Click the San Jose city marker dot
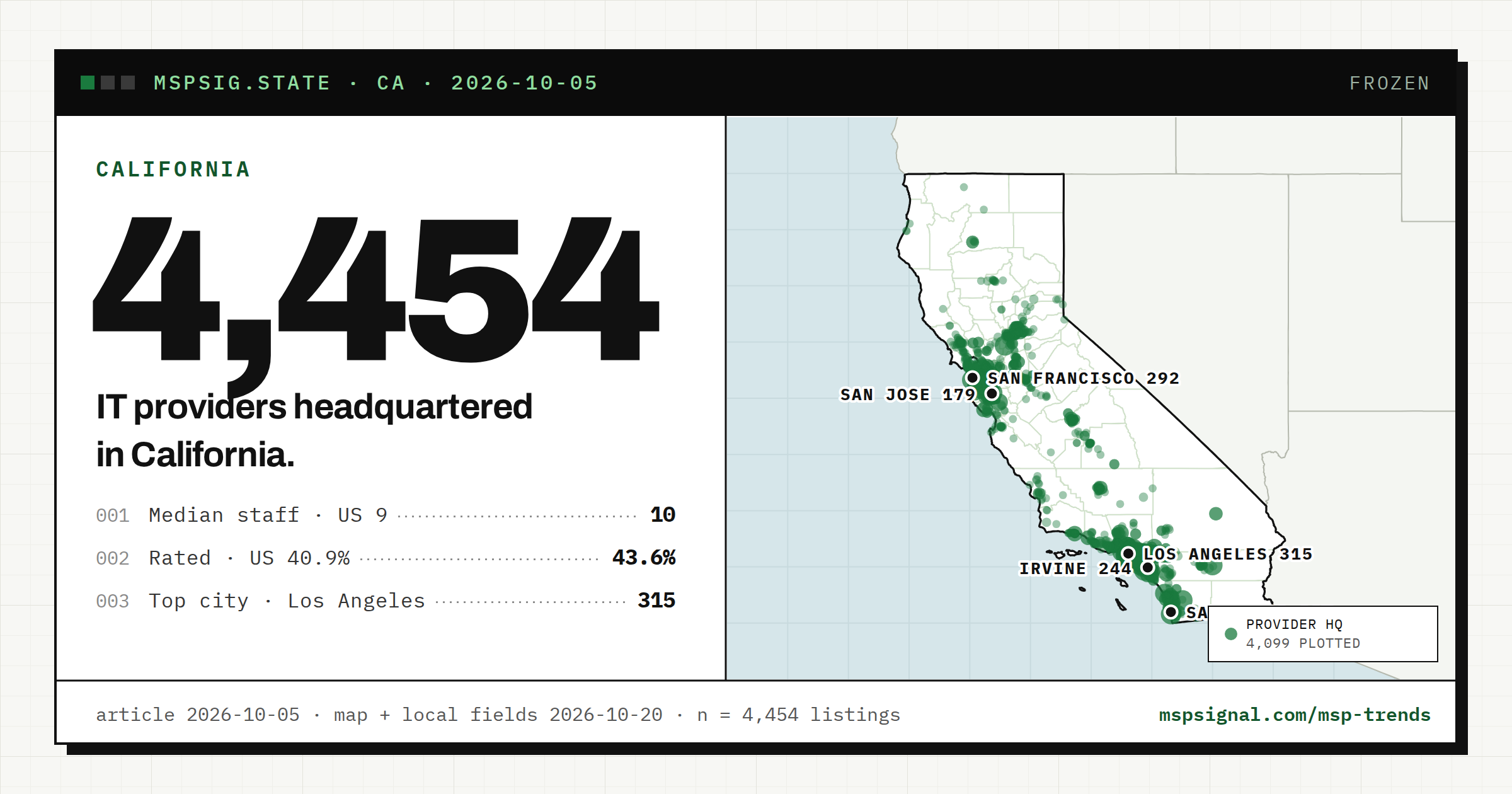The height and width of the screenshot is (794, 1512). click(x=992, y=394)
